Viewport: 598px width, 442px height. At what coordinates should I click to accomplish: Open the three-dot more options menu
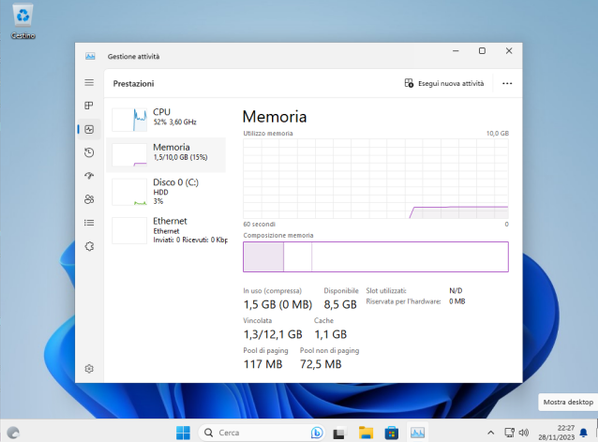507,84
